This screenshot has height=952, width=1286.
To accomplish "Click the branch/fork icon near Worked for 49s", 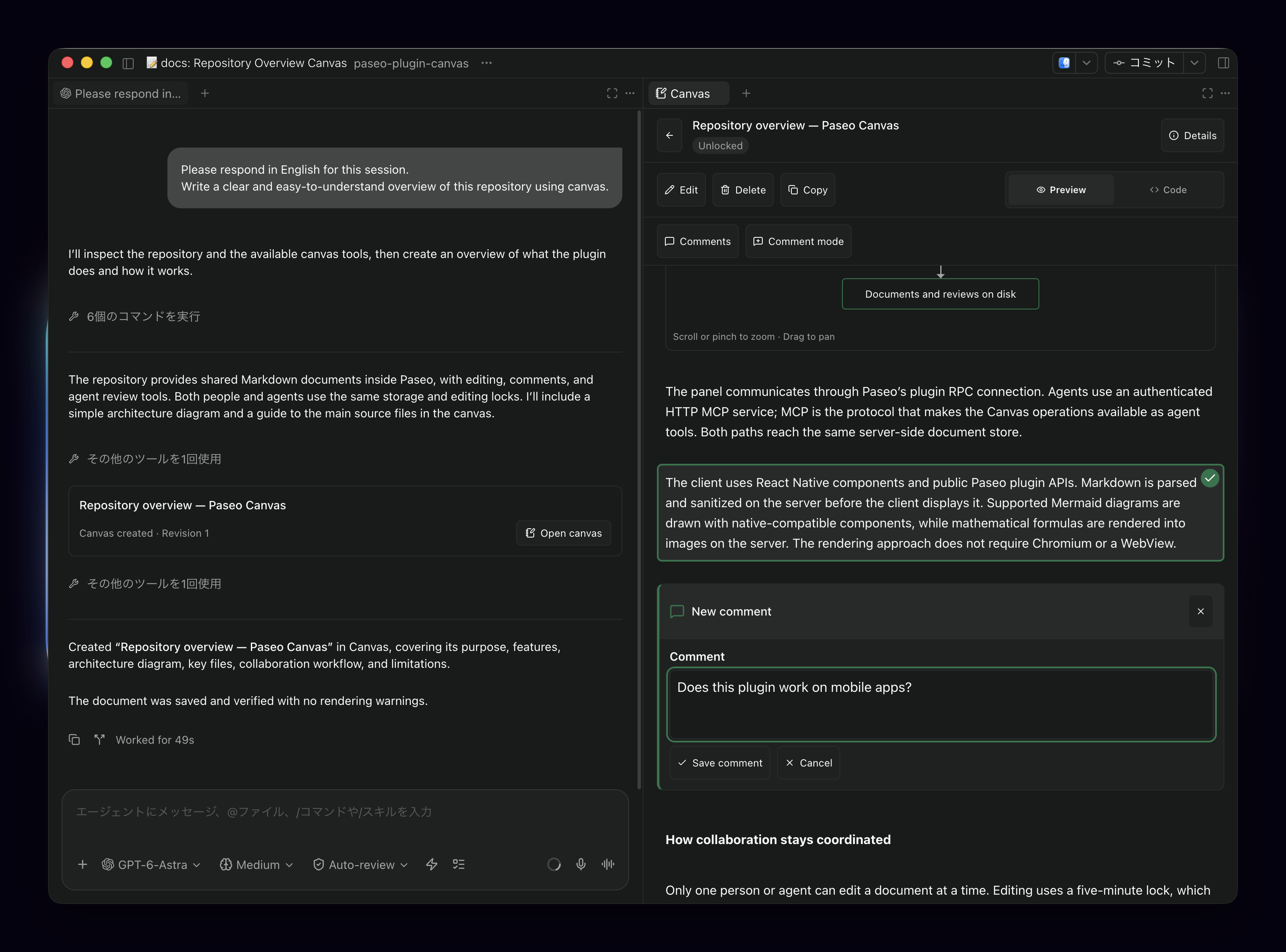I will point(100,740).
